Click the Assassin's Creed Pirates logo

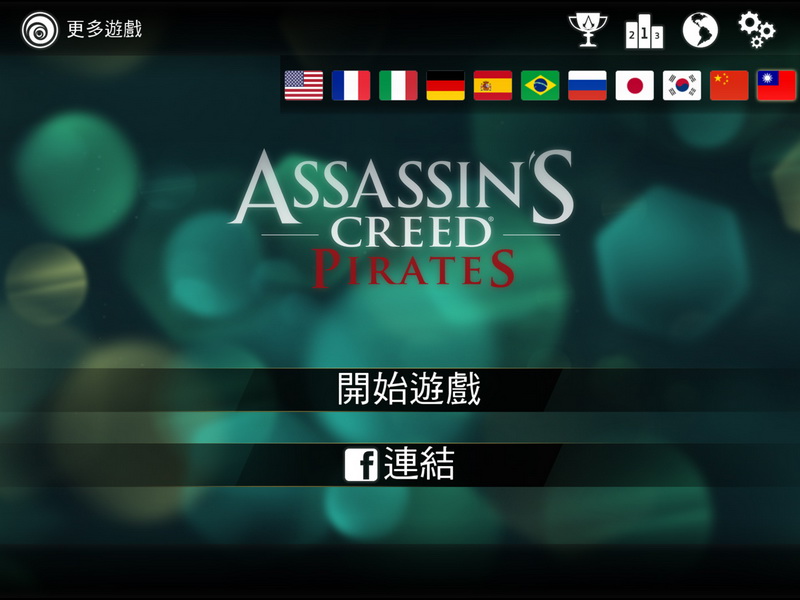point(401,218)
